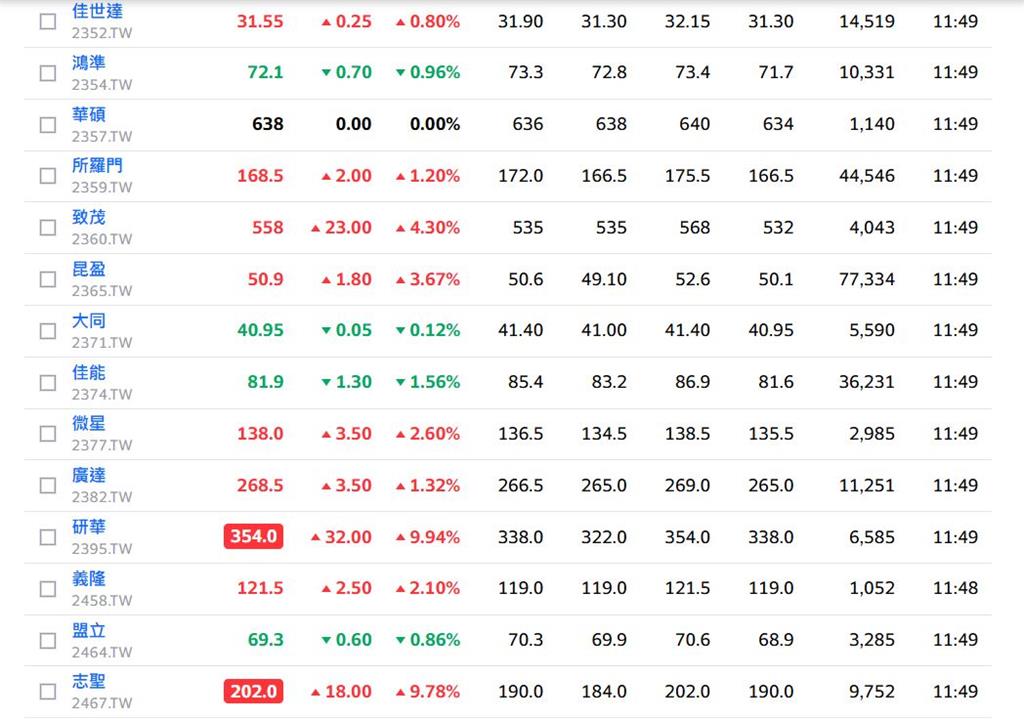Select the checkbox next to 鴻準
Image resolution: width=1024 pixels, height=719 pixels.
[48, 72]
